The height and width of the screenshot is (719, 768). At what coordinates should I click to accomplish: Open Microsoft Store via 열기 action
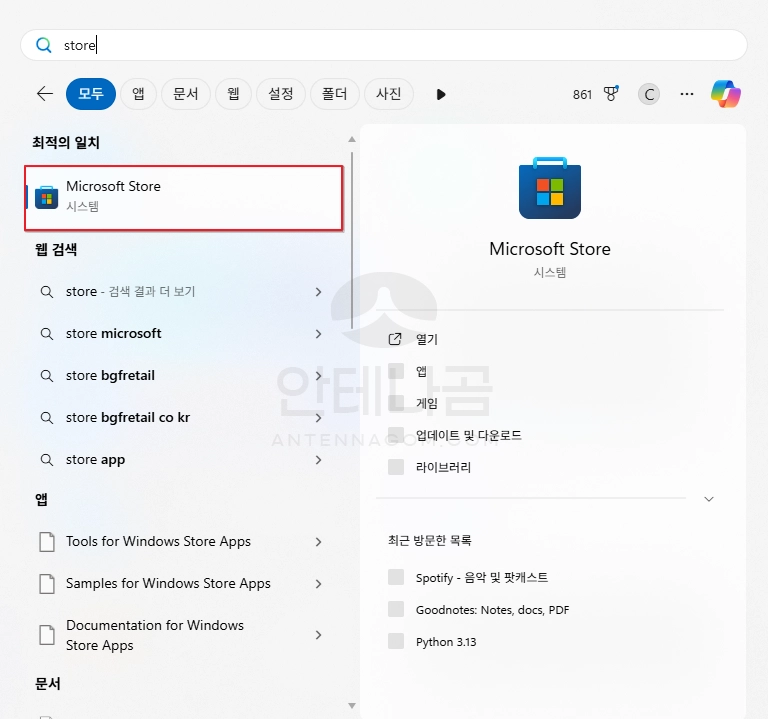(x=427, y=339)
